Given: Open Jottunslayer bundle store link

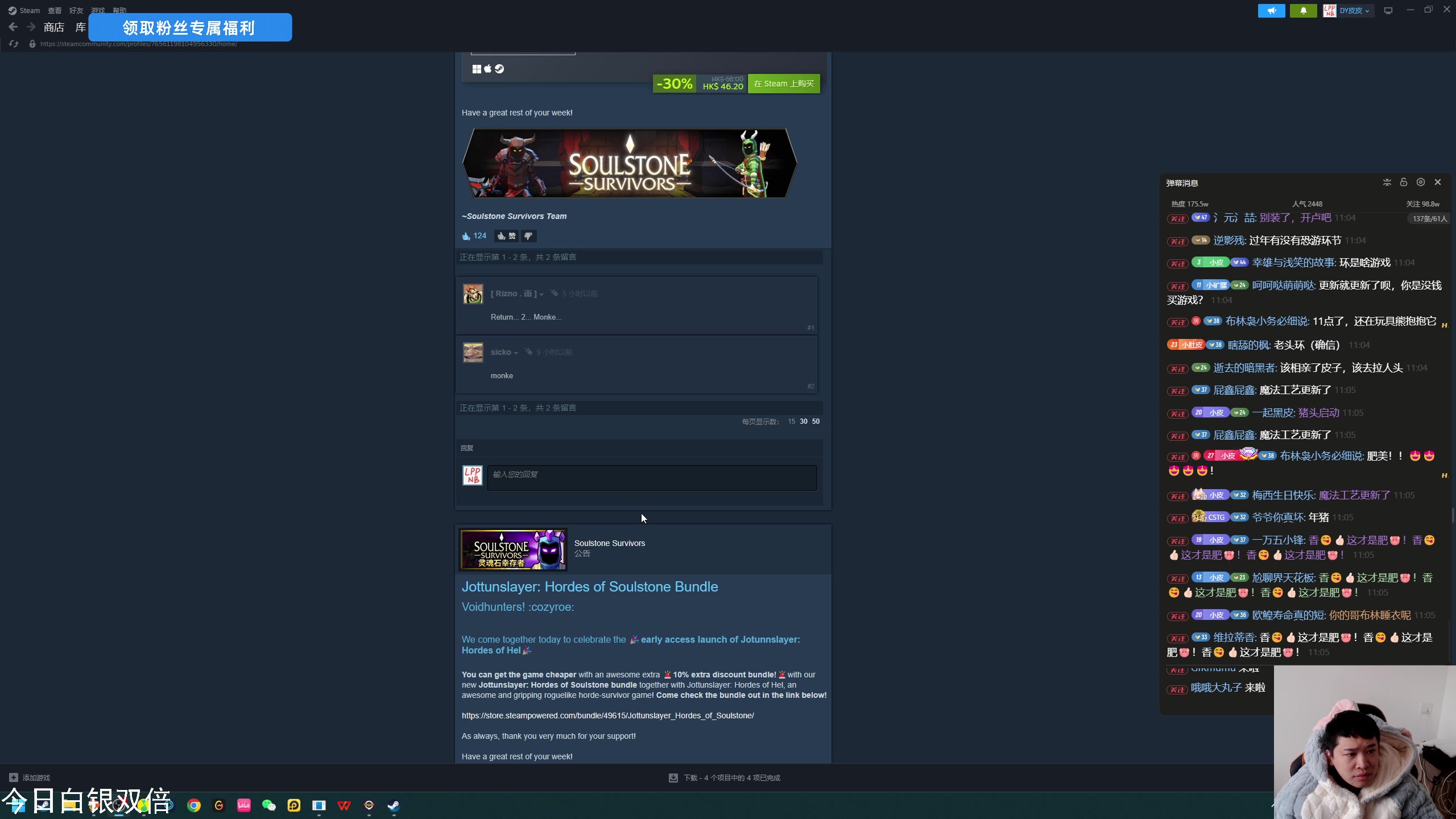Looking at the screenshot, I should pyautogui.click(x=607, y=715).
